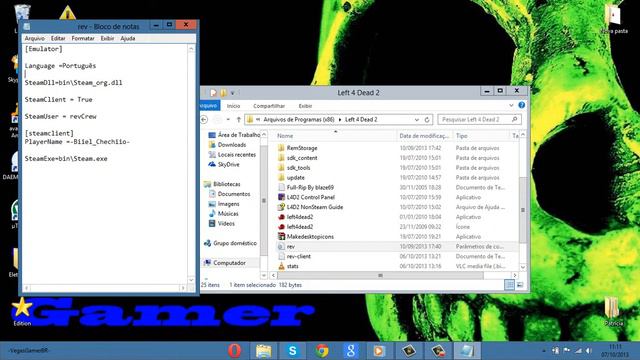Open recent locations dropdown beside navigation arrows
The image size is (640, 360).
(228, 120)
